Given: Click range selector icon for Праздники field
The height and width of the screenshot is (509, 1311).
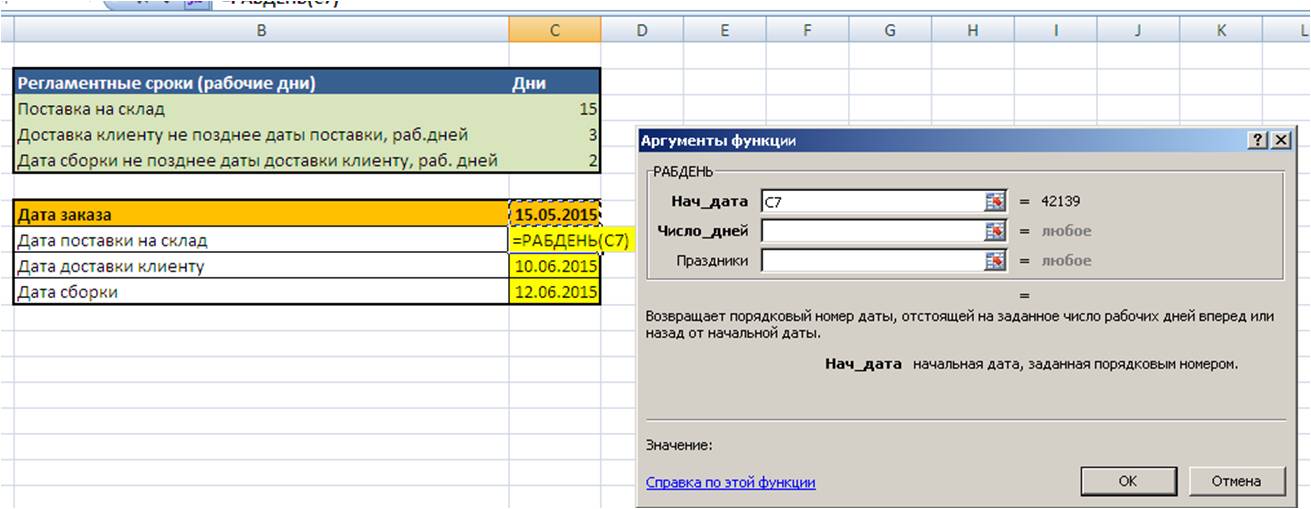Looking at the screenshot, I should pos(994,262).
